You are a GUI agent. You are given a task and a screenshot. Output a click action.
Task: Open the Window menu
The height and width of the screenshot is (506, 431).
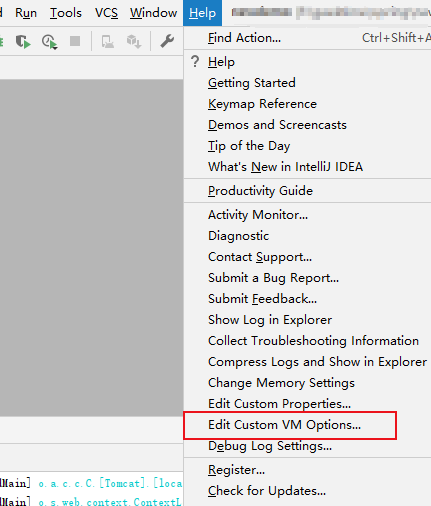point(153,13)
